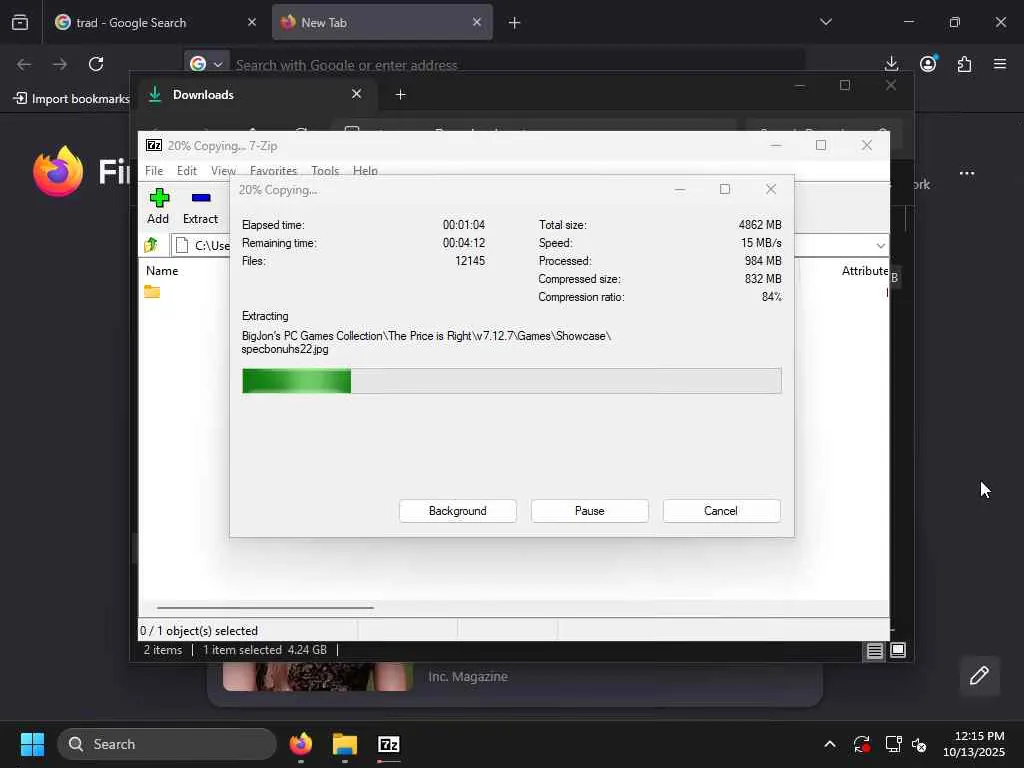The width and height of the screenshot is (1024, 768).
Task: Add a new tab in File Explorer
Action: [400, 95]
